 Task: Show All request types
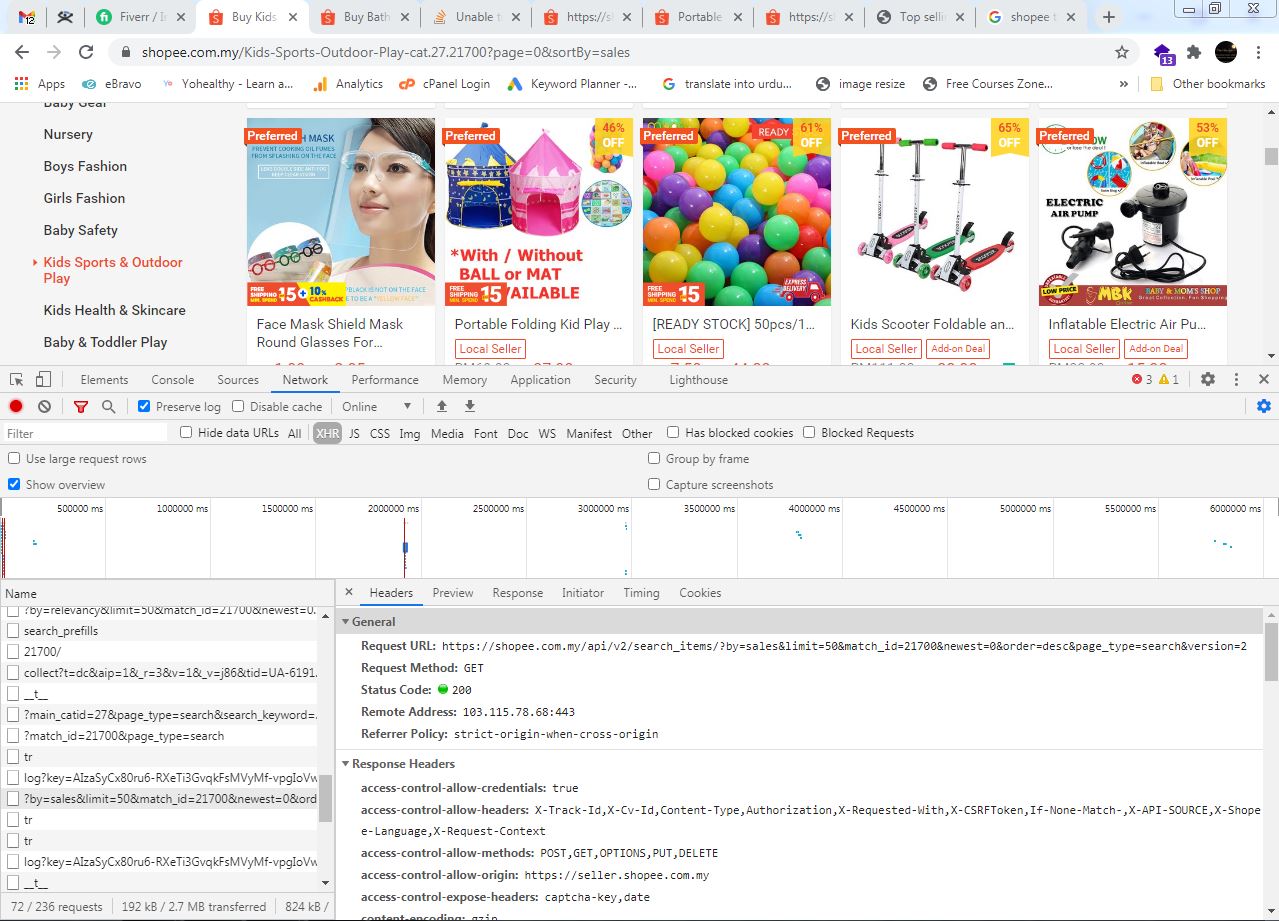(x=294, y=433)
